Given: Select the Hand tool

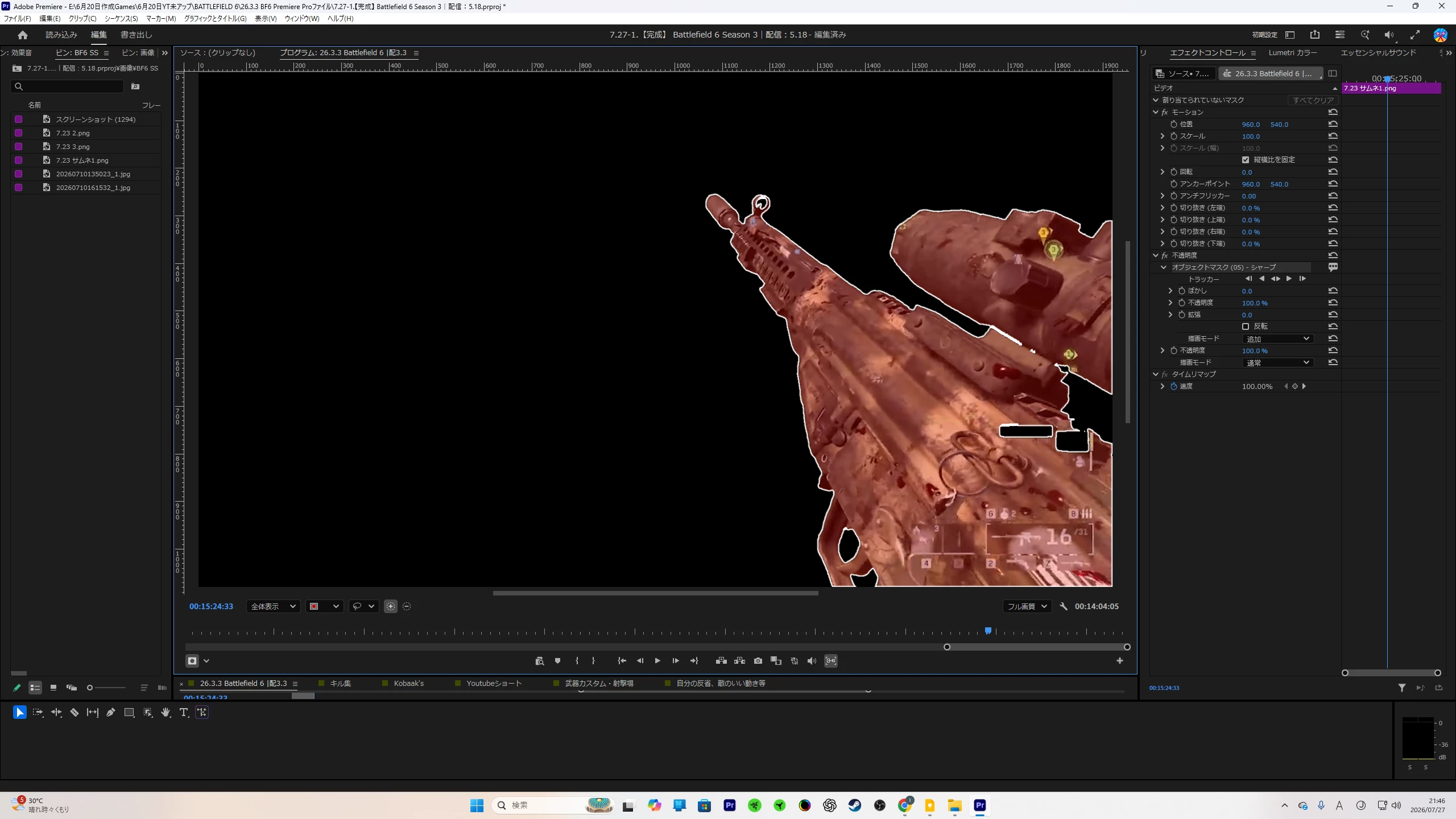Looking at the screenshot, I should click(166, 712).
